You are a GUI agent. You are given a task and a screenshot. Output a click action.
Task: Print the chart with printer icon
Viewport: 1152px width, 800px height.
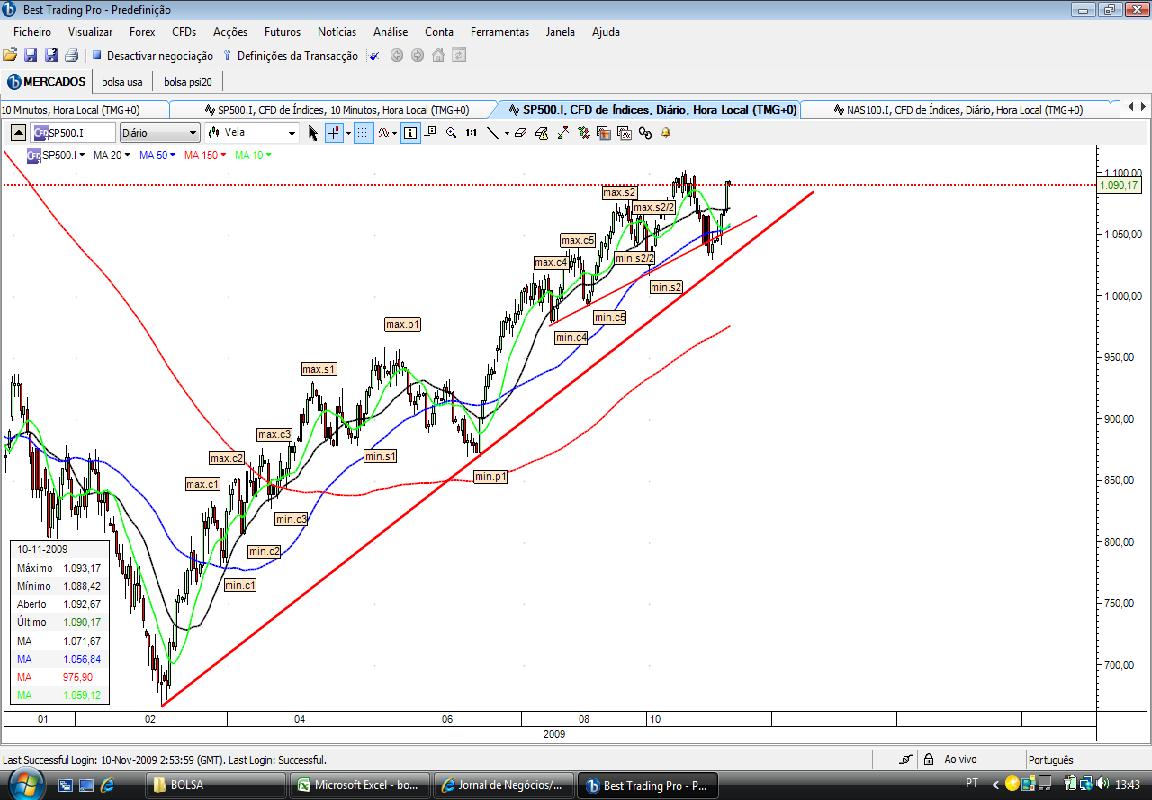click(71, 55)
